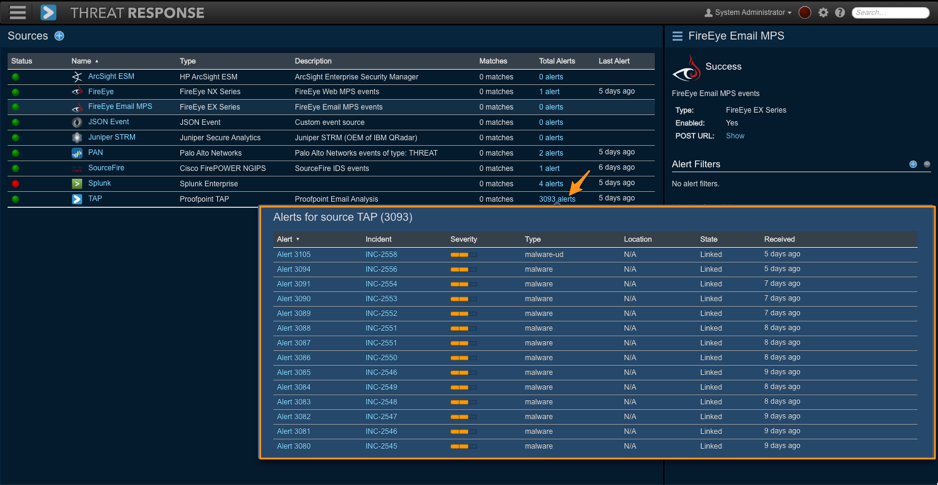Open Alert 3105 link
Viewport: 938px width, 485px height.
click(294, 254)
